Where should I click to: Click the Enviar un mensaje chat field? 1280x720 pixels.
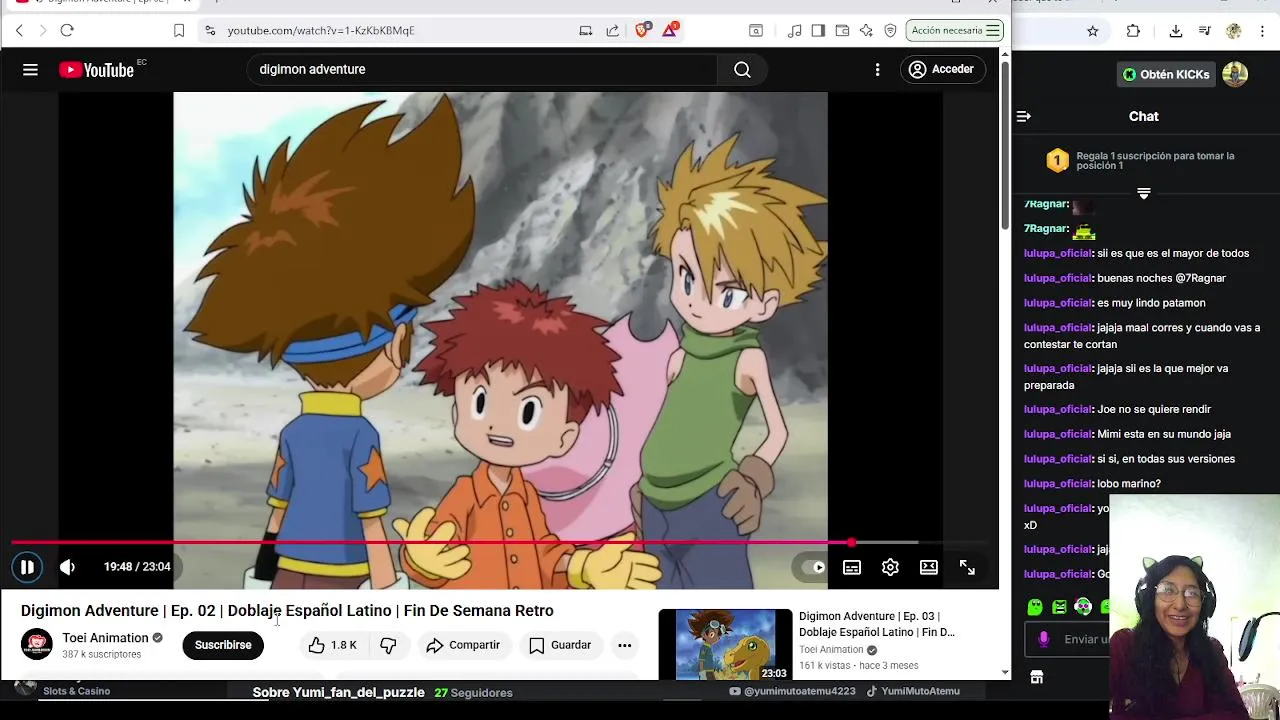click(x=1068, y=639)
